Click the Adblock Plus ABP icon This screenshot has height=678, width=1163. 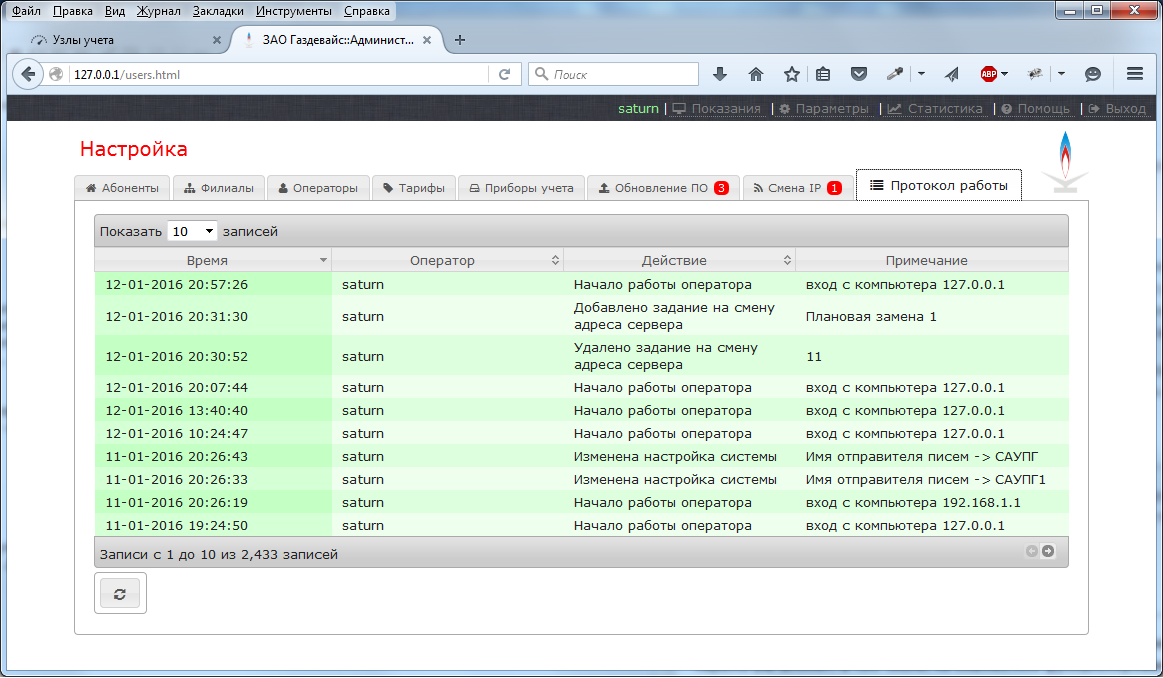[x=988, y=74]
